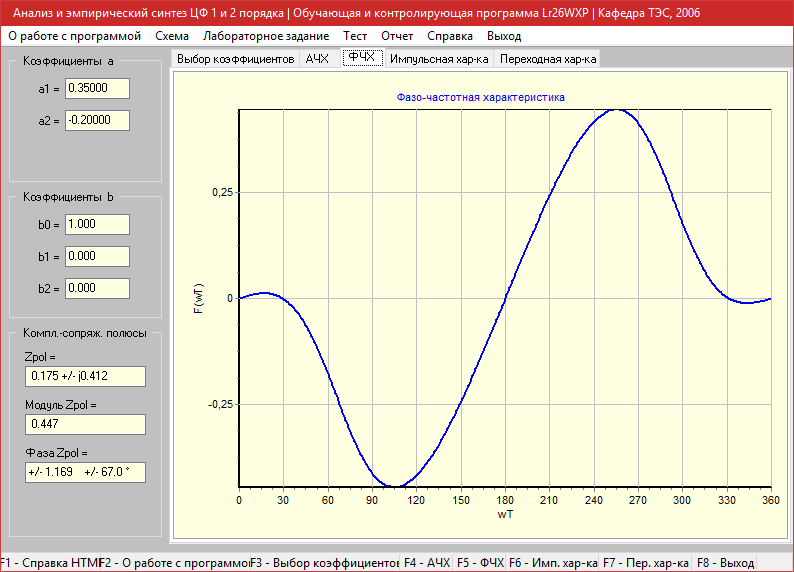Switch to 'Выбор коэффициентов' tab
The height and width of the screenshot is (572, 794).
(x=235, y=59)
